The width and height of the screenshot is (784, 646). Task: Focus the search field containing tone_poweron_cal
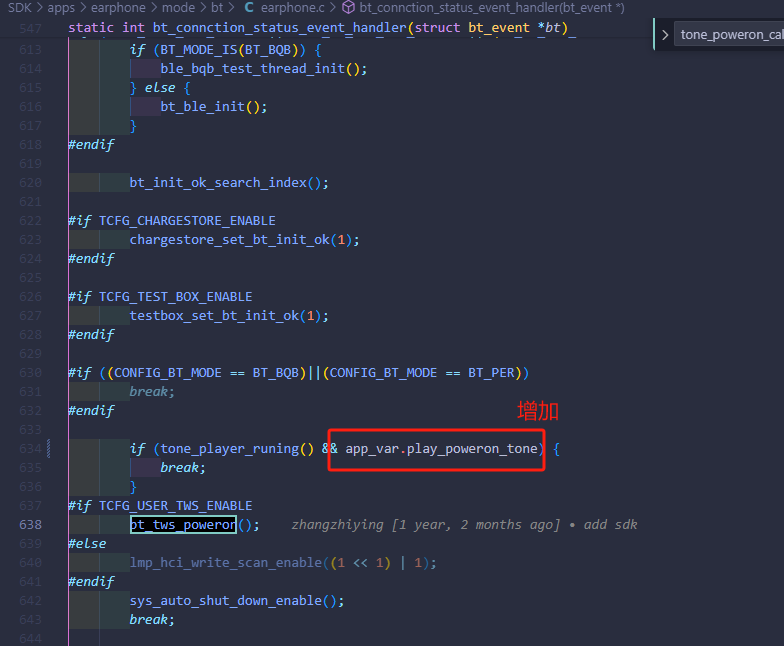[x=730, y=34]
